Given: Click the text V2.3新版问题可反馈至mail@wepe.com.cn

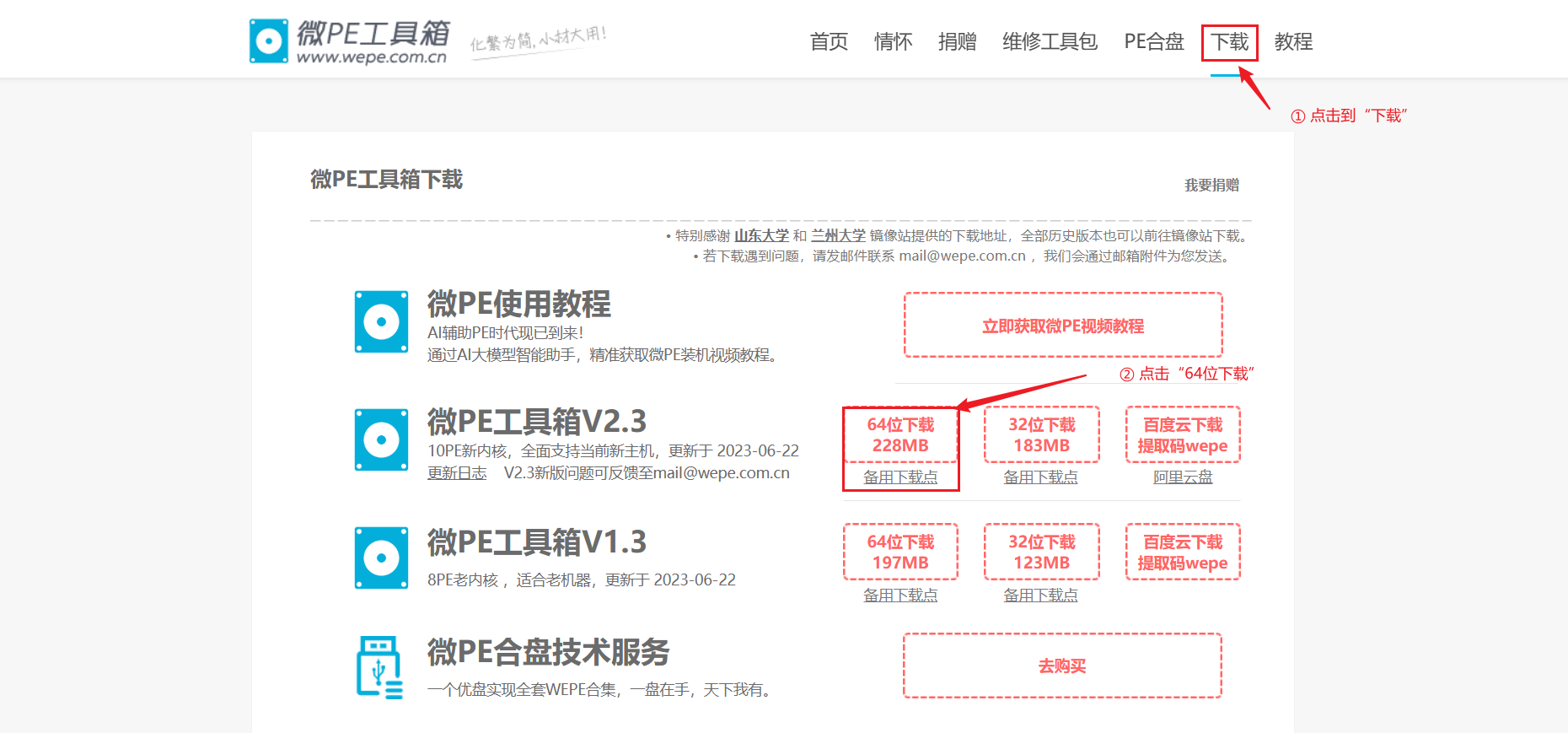Looking at the screenshot, I should (x=647, y=473).
